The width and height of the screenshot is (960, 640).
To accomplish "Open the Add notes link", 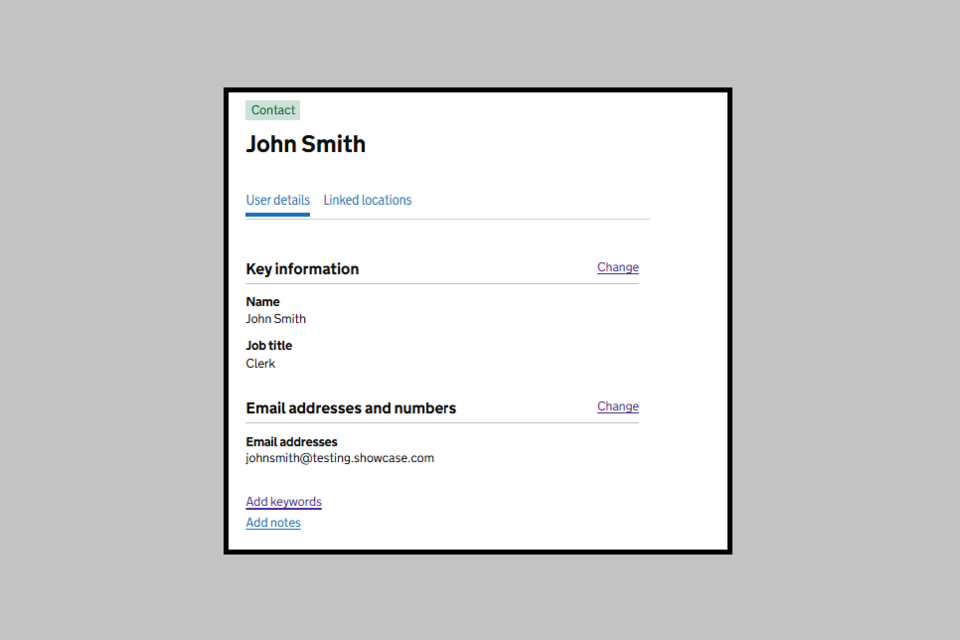I will coord(273,522).
